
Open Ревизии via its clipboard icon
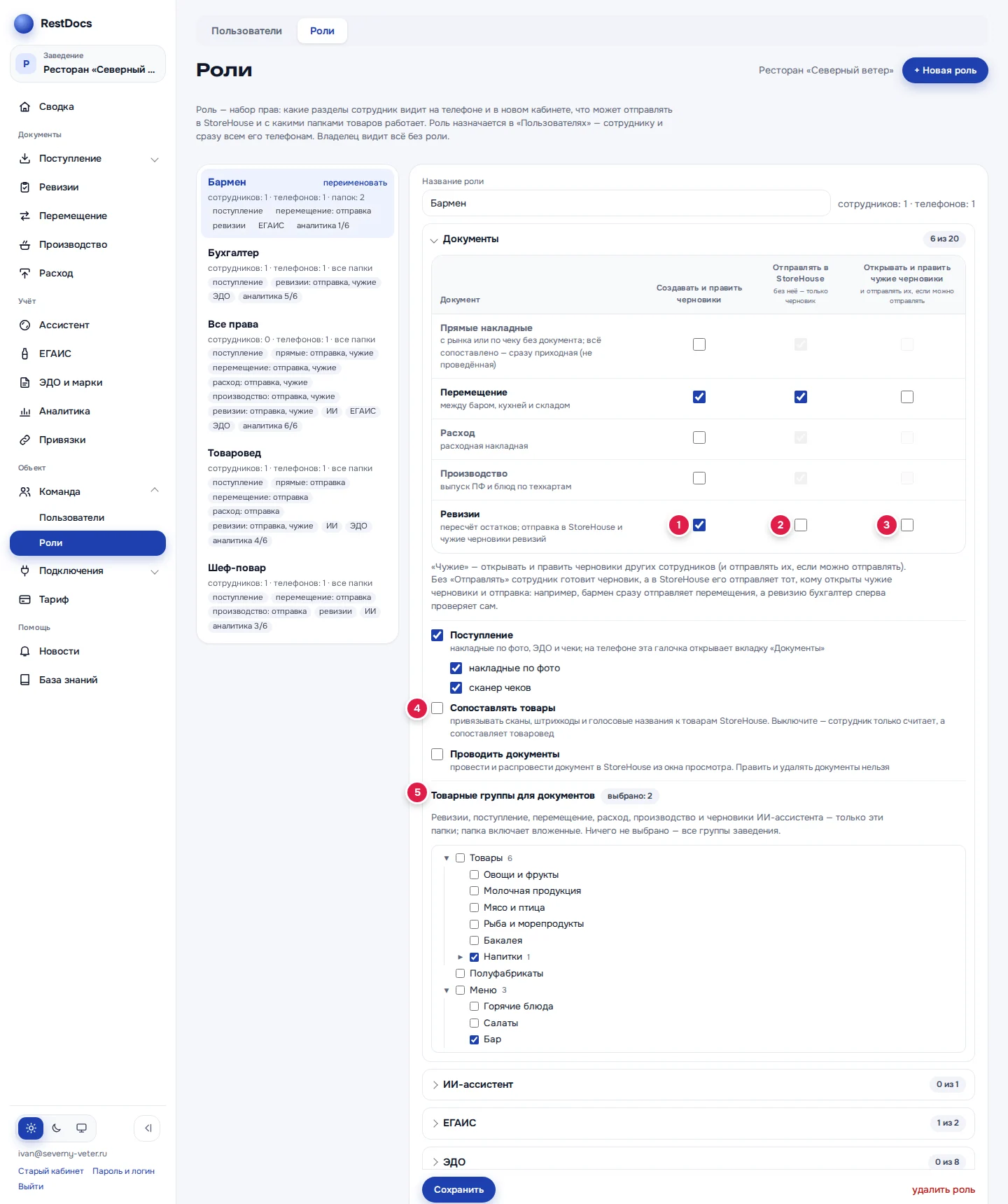click(25, 188)
